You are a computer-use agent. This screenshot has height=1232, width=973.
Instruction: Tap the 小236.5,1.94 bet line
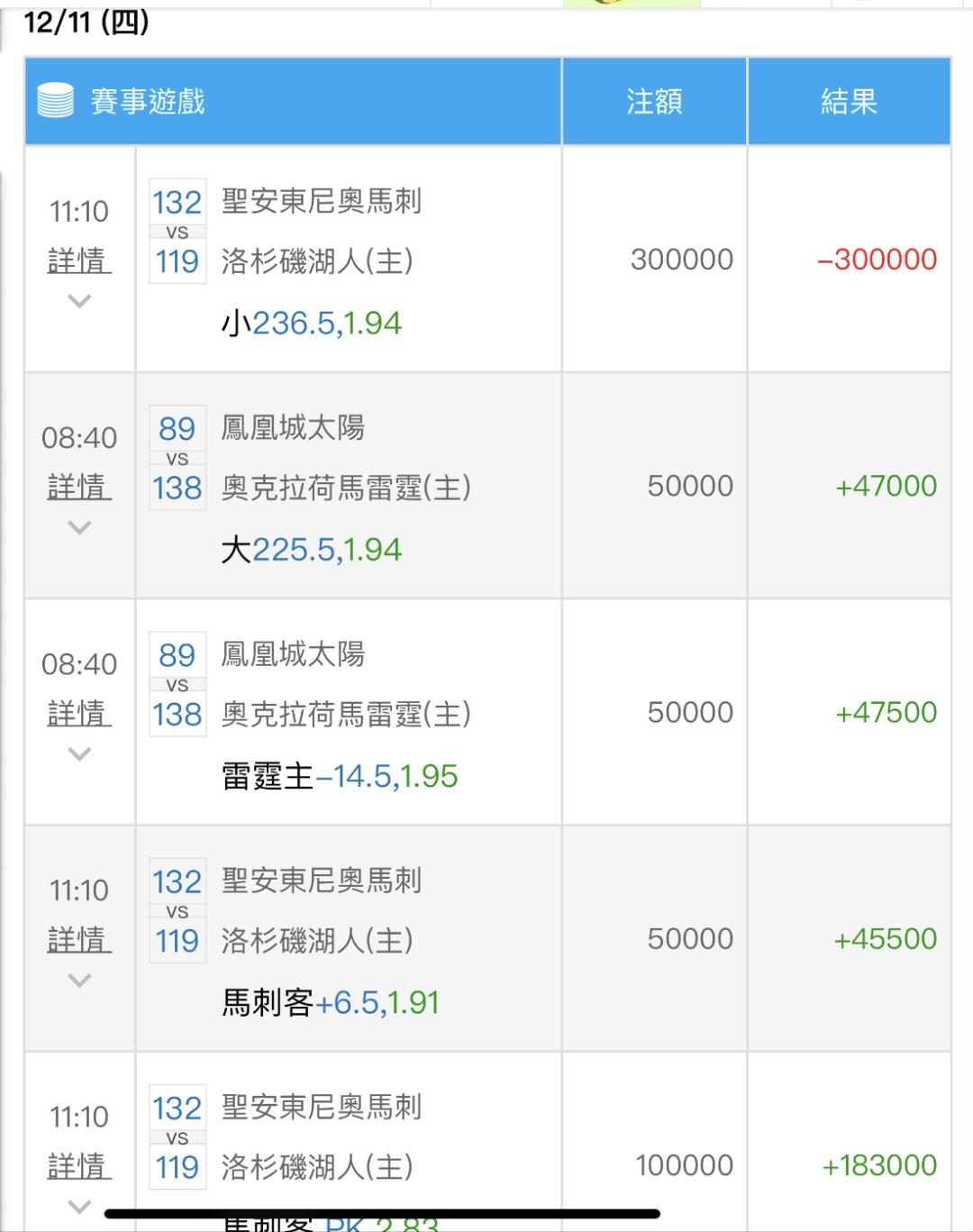312,323
